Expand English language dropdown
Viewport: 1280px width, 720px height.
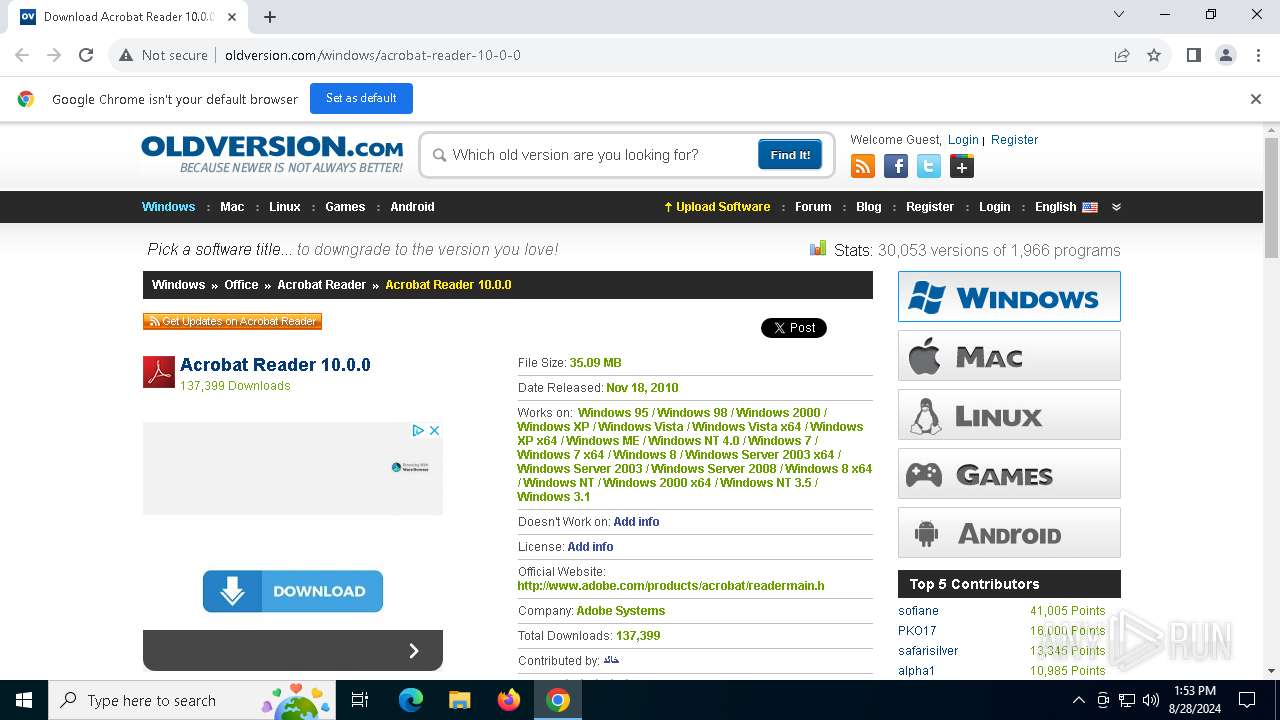pos(1066,207)
